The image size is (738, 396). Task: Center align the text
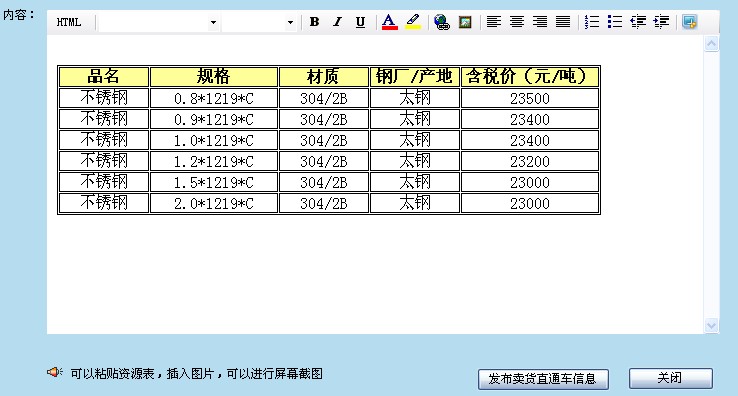517,22
